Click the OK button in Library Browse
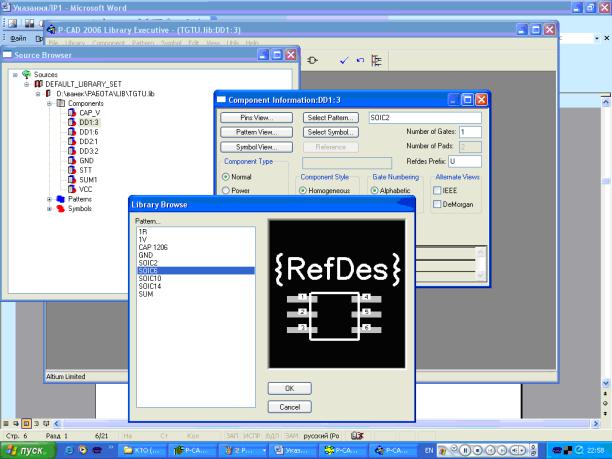The width and height of the screenshot is (612, 459). point(290,388)
